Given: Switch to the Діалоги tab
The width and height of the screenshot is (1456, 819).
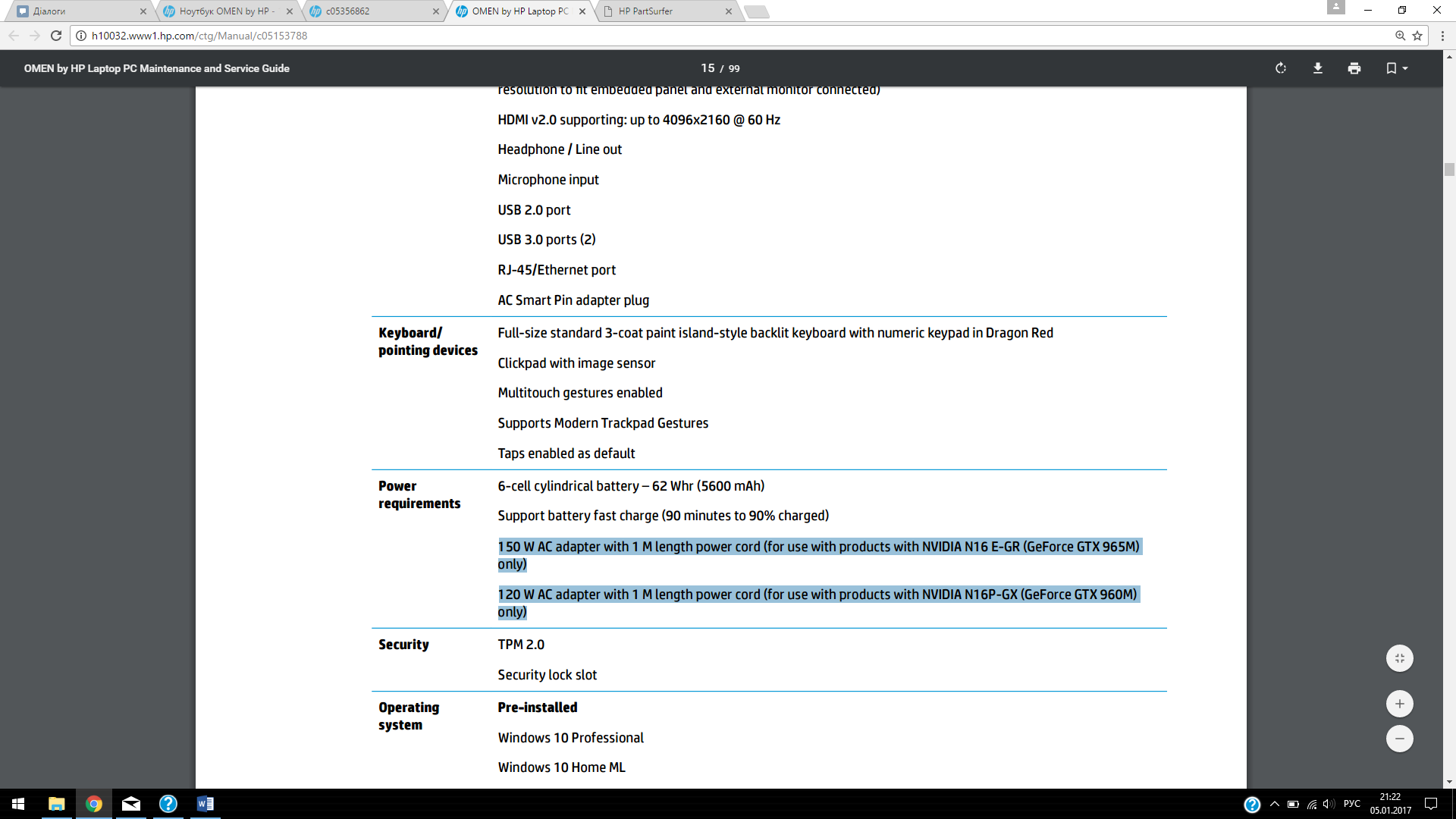Looking at the screenshot, I should click(x=80, y=11).
